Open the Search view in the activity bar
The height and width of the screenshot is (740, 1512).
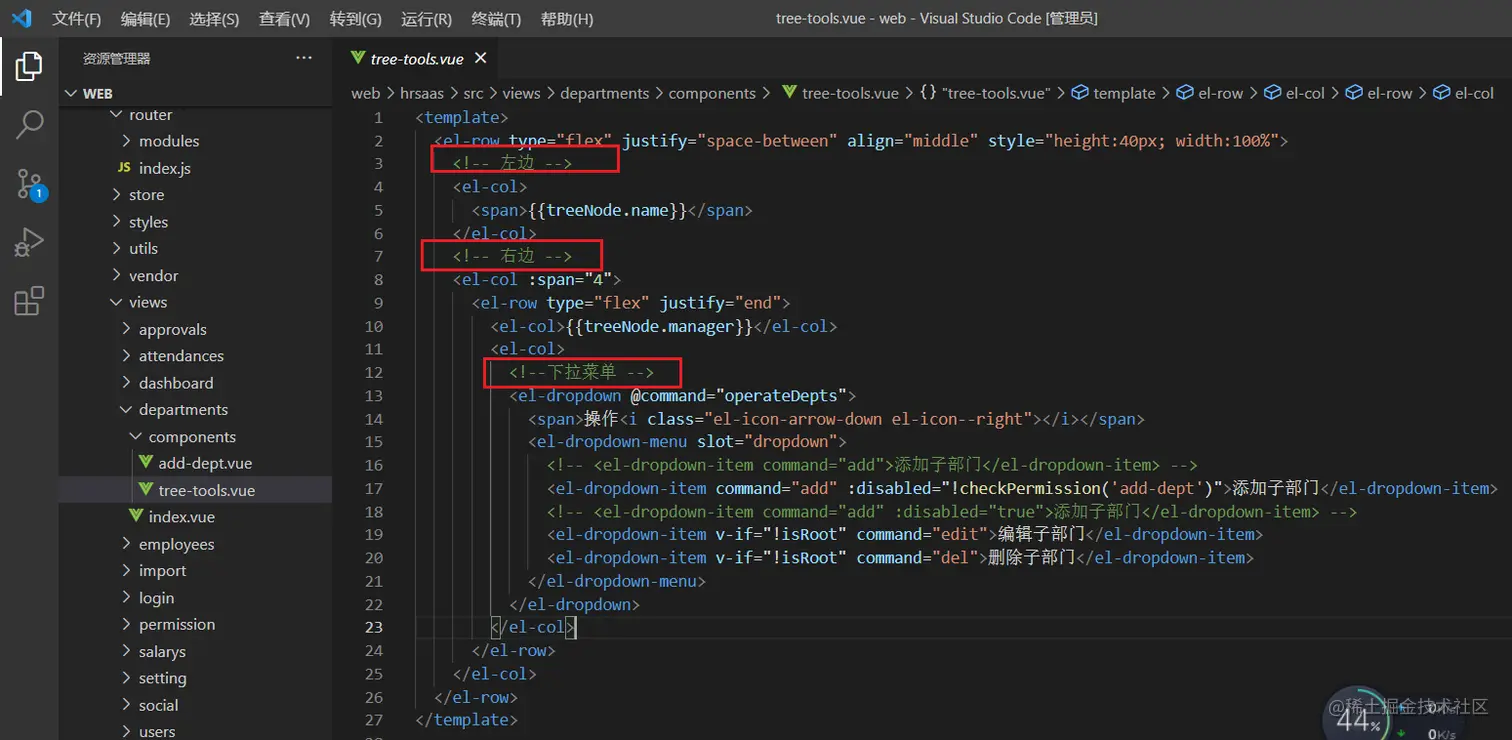pos(29,125)
